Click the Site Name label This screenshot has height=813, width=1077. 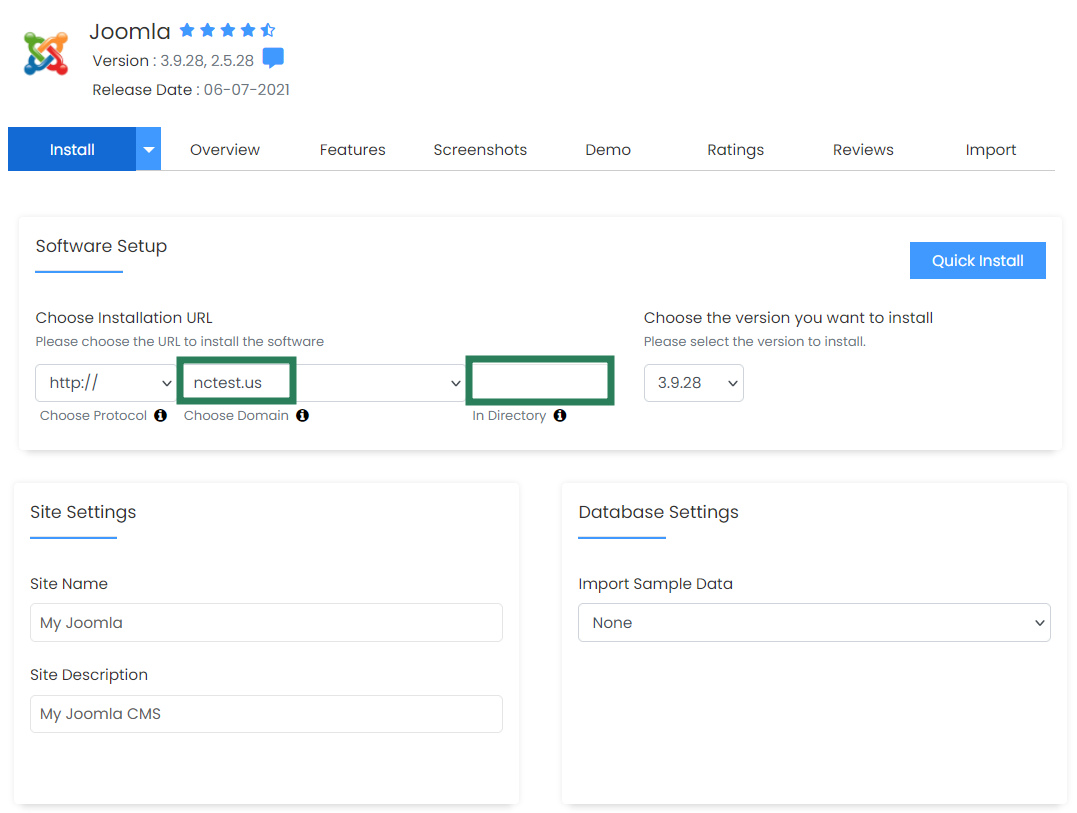pos(69,584)
